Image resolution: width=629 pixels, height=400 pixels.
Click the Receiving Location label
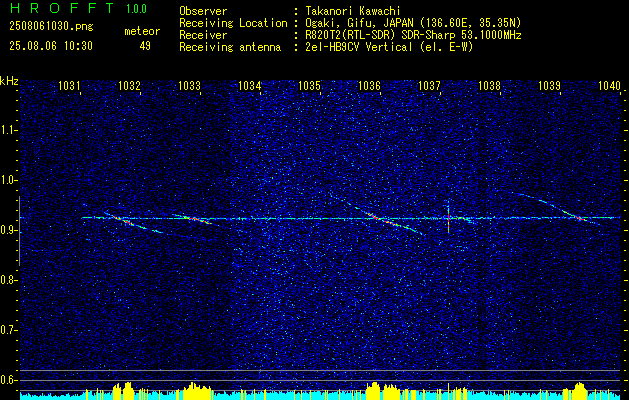pos(233,23)
